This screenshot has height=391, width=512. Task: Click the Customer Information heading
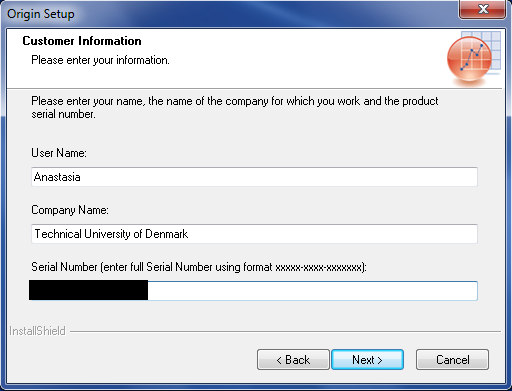(x=82, y=41)
